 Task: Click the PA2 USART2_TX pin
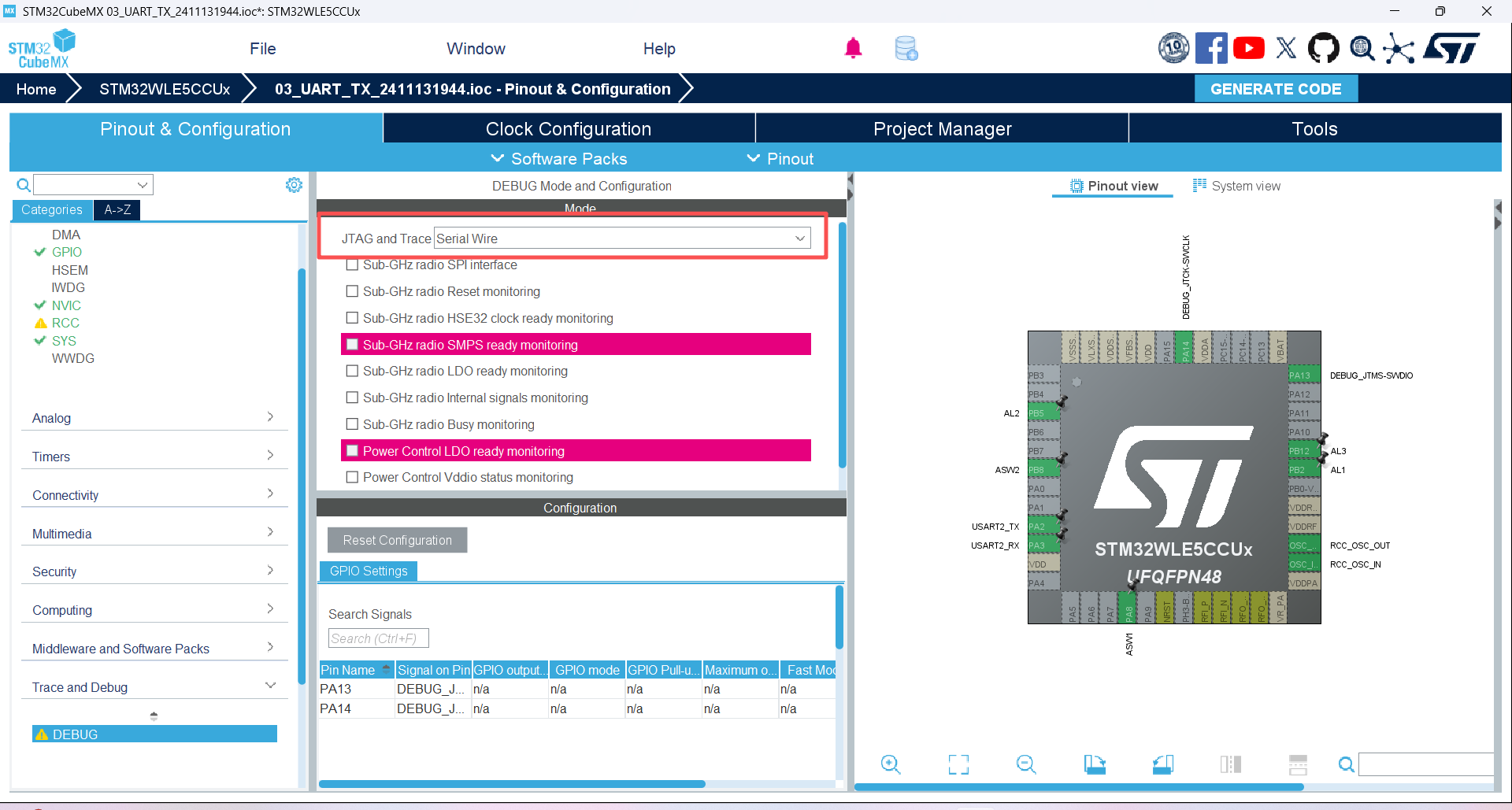[1043, 527]
